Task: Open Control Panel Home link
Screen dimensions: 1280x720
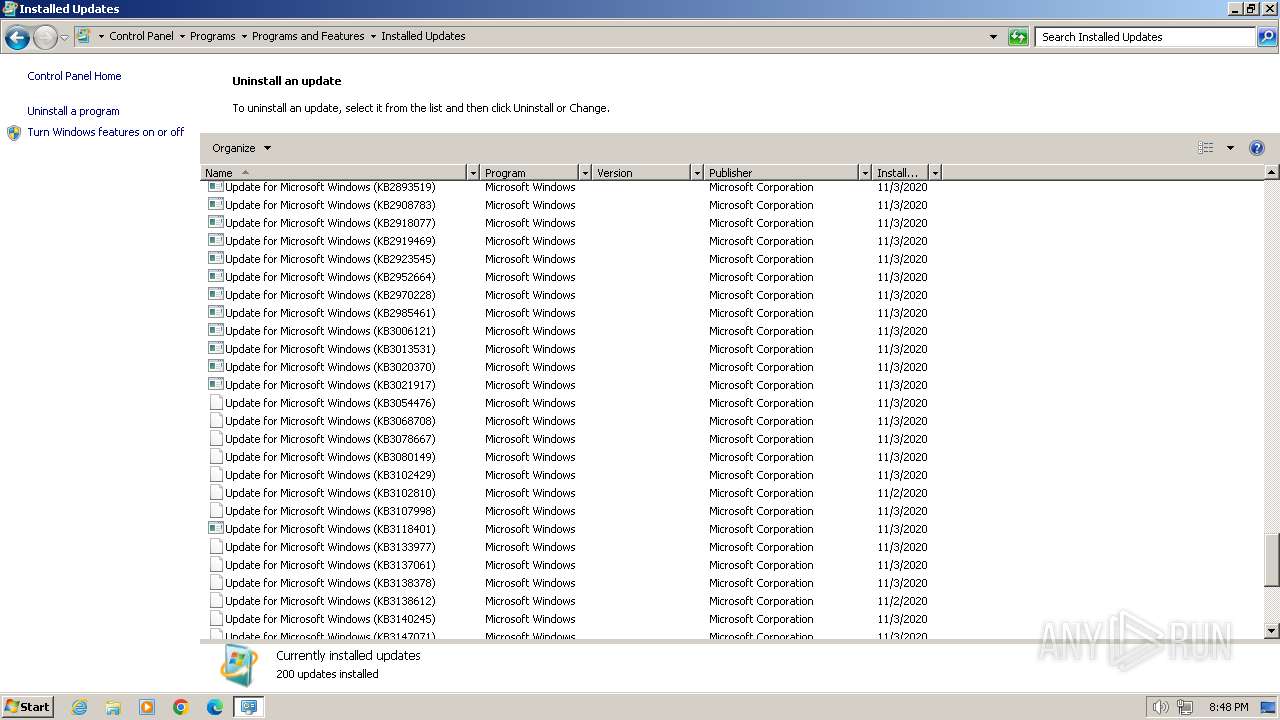Action: (x=74, y=76)
